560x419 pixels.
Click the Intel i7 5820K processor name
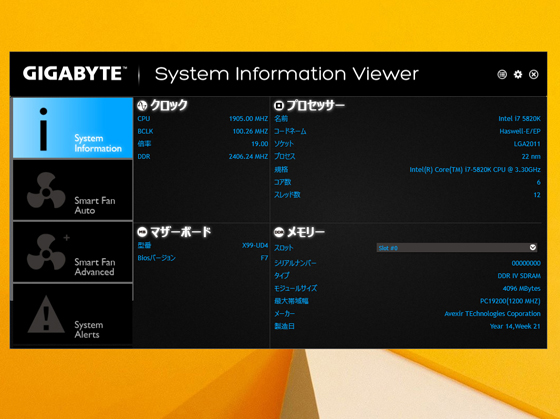click(x=520, y=119)
